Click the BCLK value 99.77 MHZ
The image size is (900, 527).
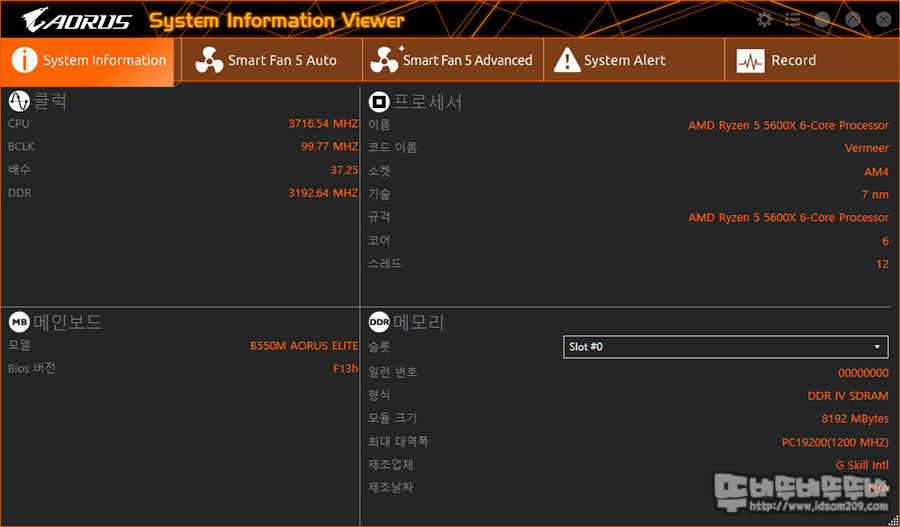(x=329, y=146)
